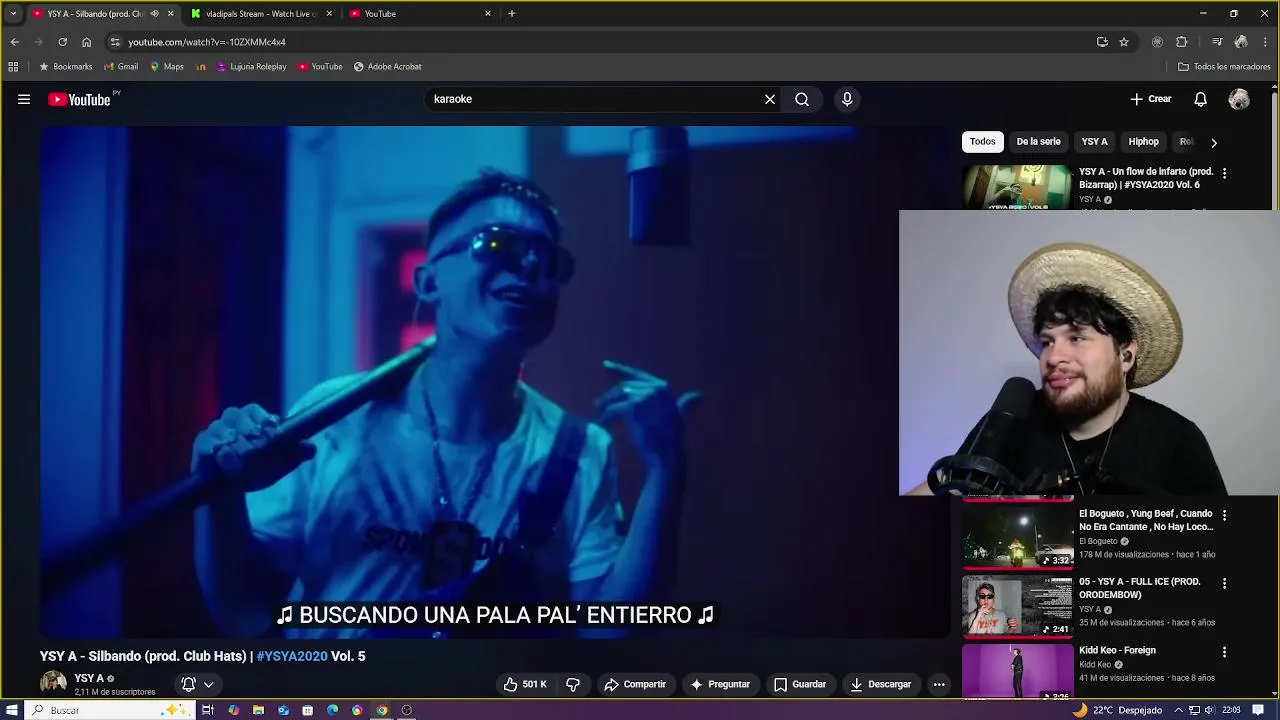Select the Todos filter chip

click(x=982, y=142)
